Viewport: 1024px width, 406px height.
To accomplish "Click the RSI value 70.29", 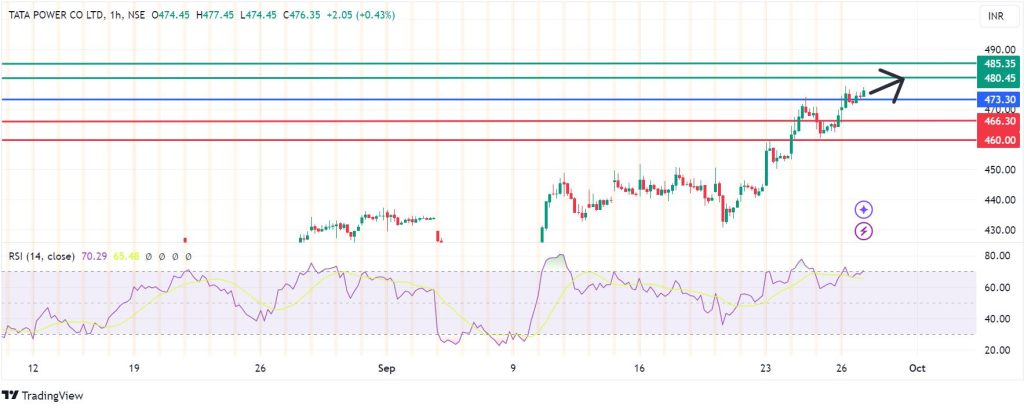I will tap(94, 257).
